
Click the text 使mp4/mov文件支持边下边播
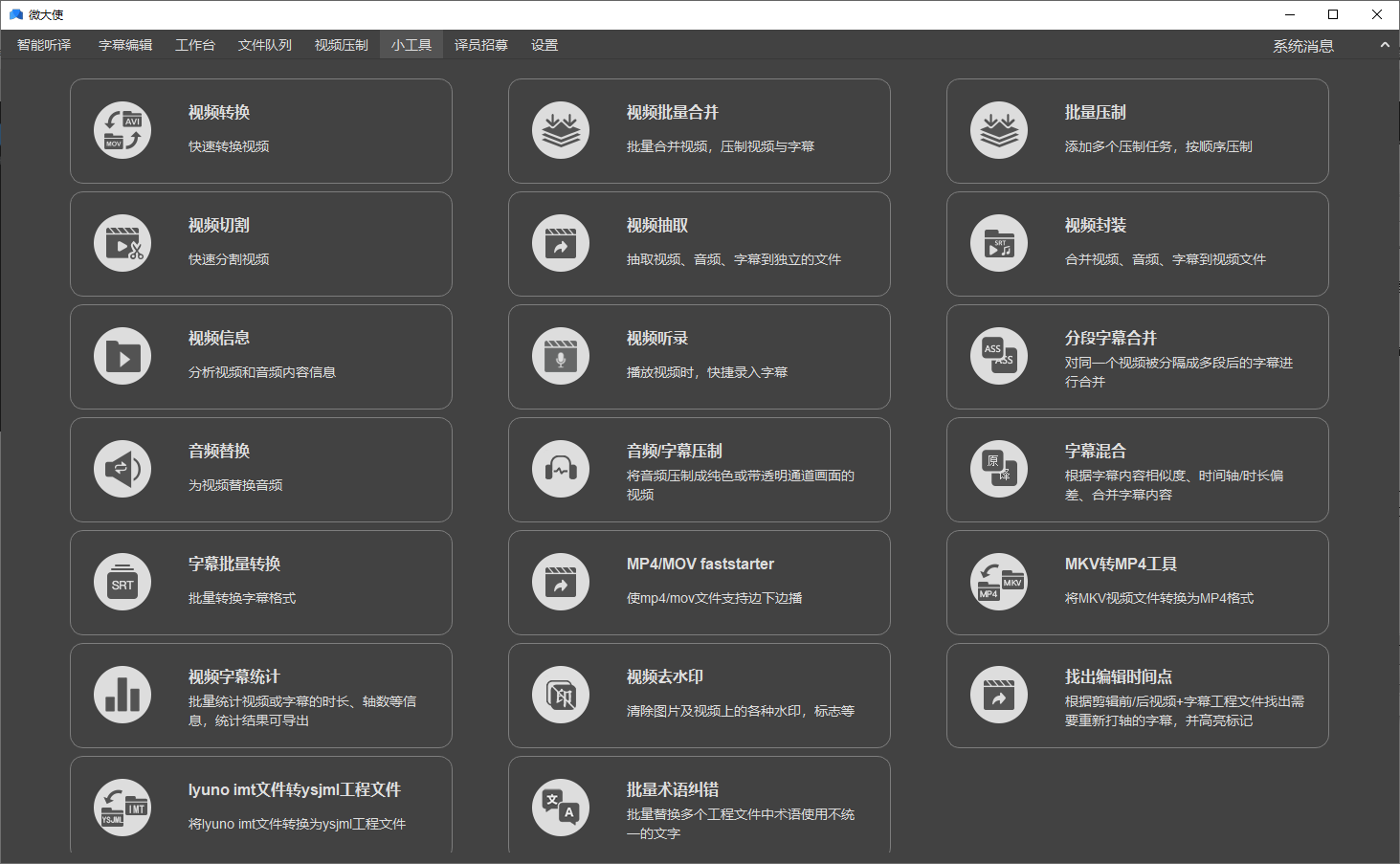tap(715, 598)
